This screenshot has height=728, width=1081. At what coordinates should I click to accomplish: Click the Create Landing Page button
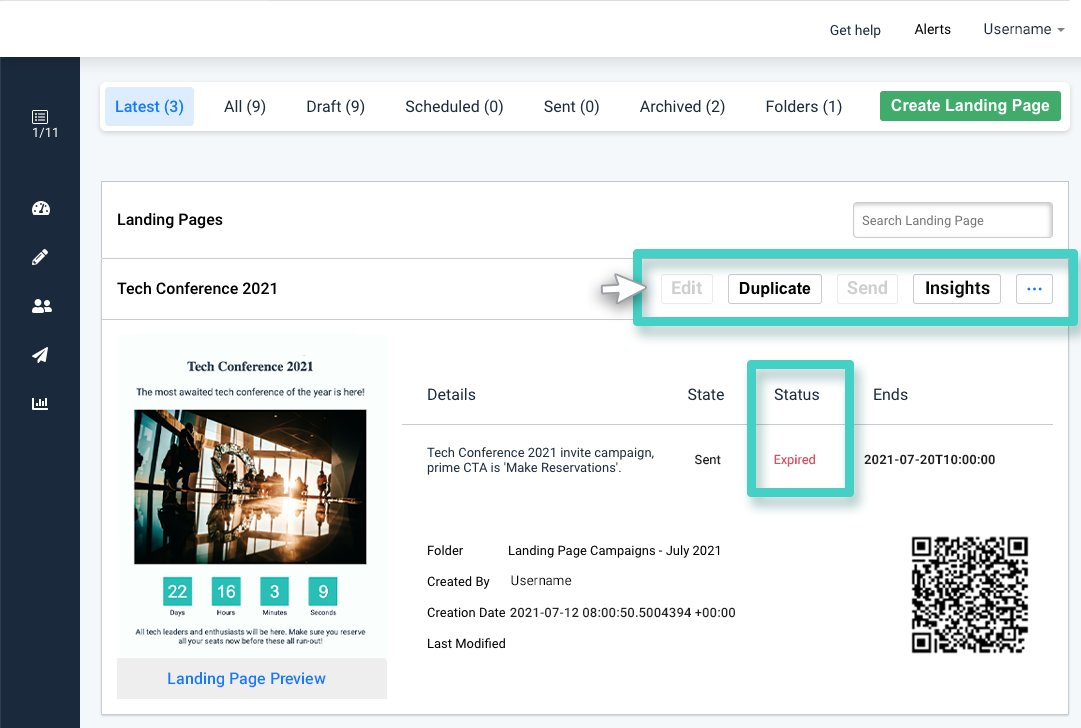pyautogui.click(x=970, y=105)
